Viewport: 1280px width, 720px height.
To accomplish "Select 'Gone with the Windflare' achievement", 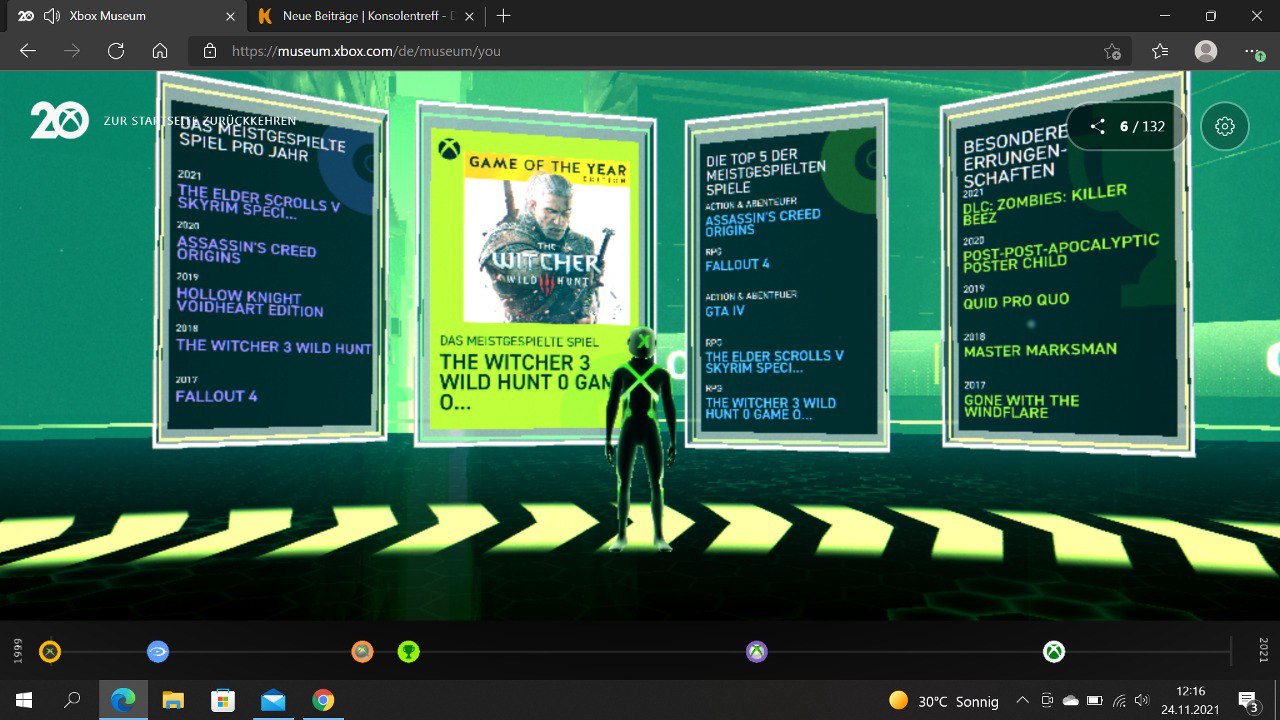I will click(1021, 406).
